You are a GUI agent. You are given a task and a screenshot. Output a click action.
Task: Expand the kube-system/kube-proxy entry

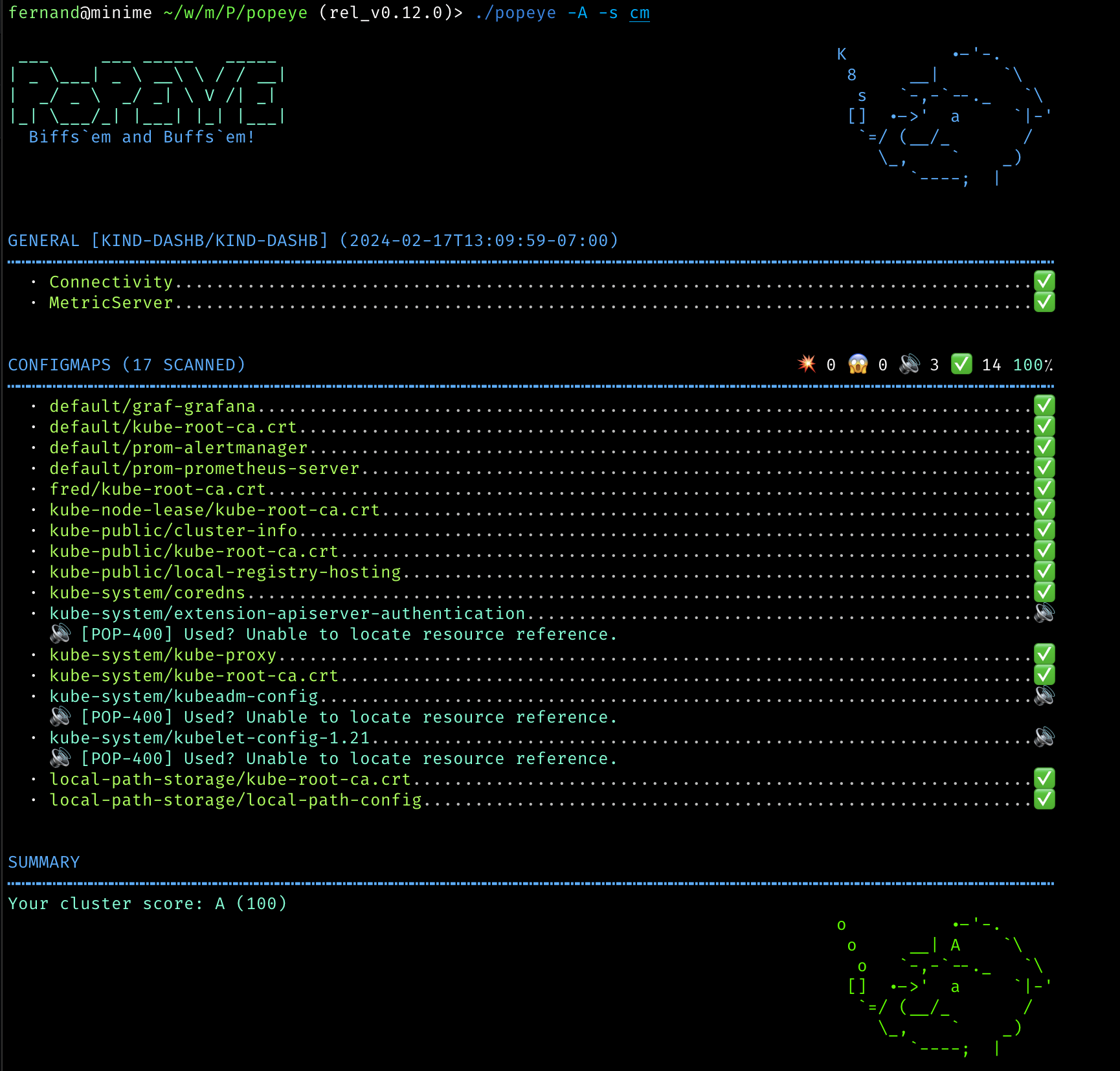(x=163, y=655)
